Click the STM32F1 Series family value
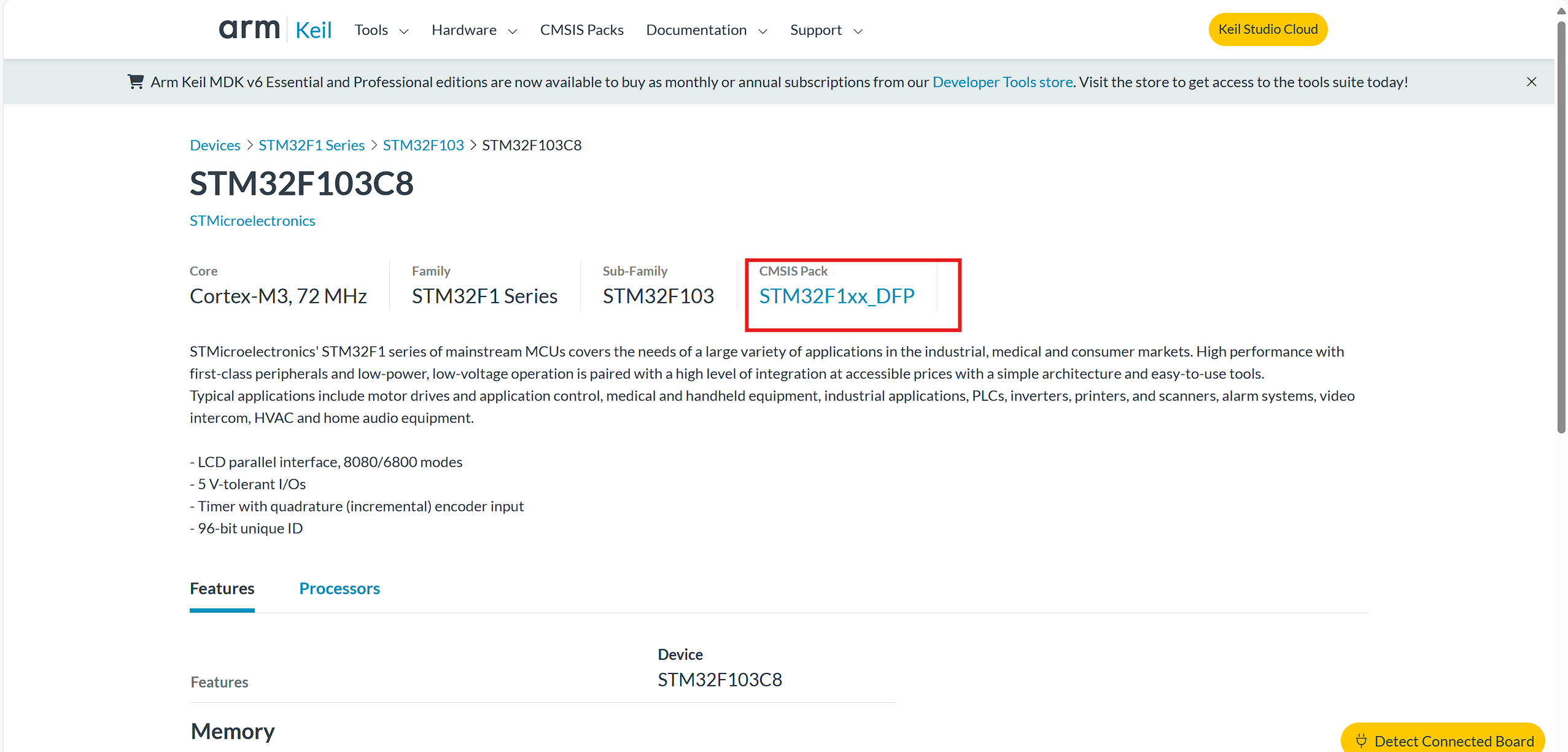The height and width of the screenshot is (752, 1568). pos(484,296)
